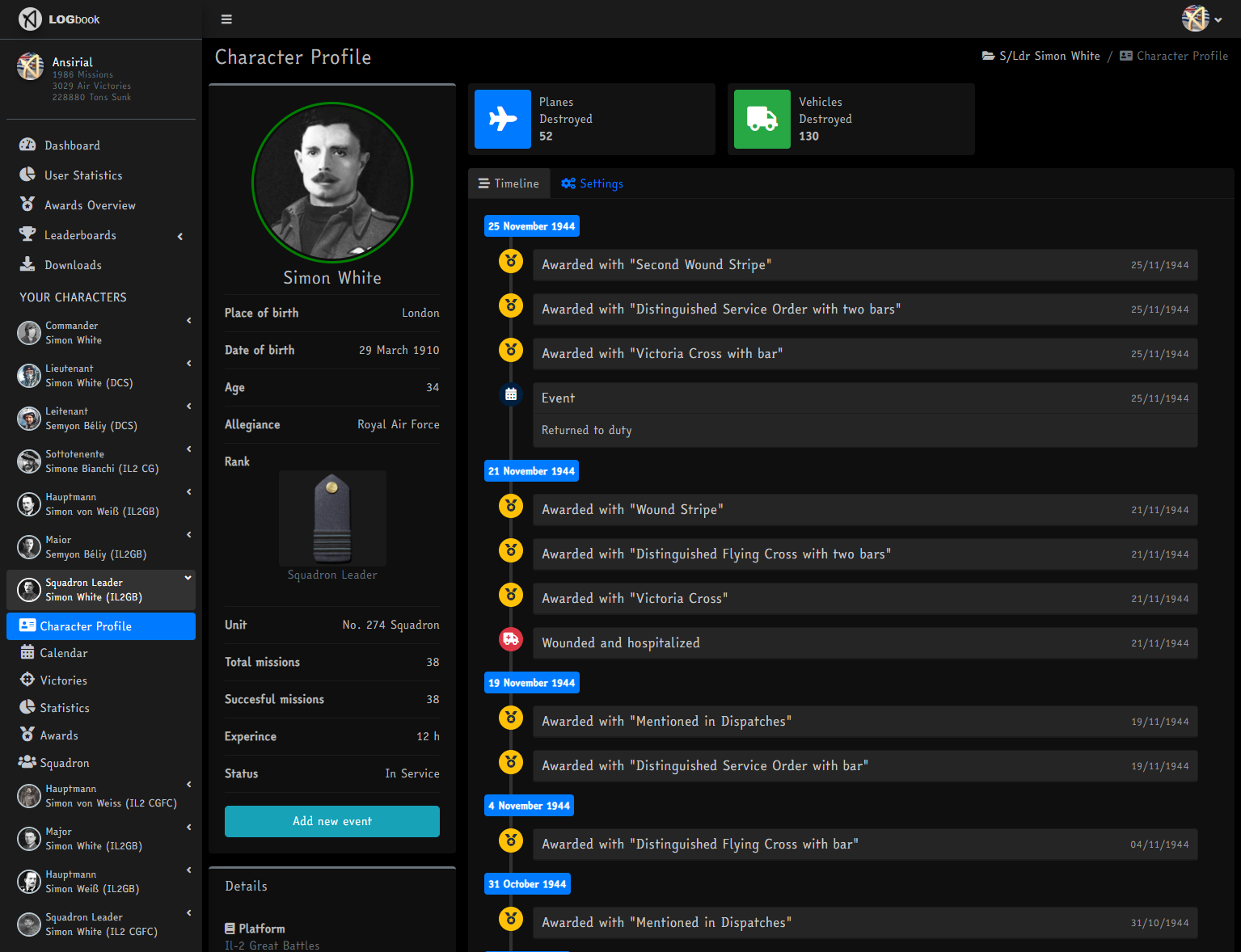Open the Calendar icon entry
Screen dimensions: 1241x952
click(27, 652)
